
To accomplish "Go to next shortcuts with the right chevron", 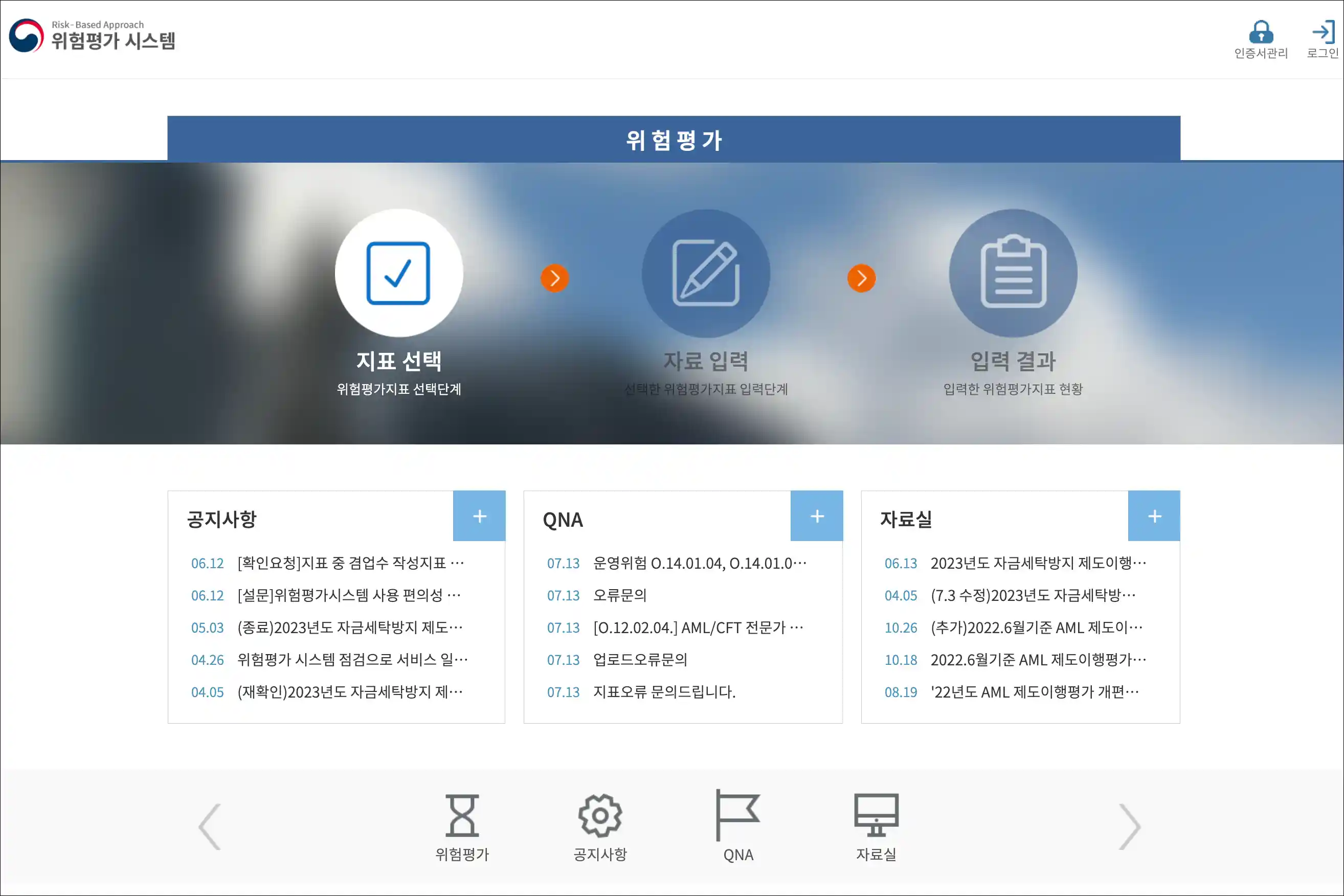I will (x=1129, y=827).
